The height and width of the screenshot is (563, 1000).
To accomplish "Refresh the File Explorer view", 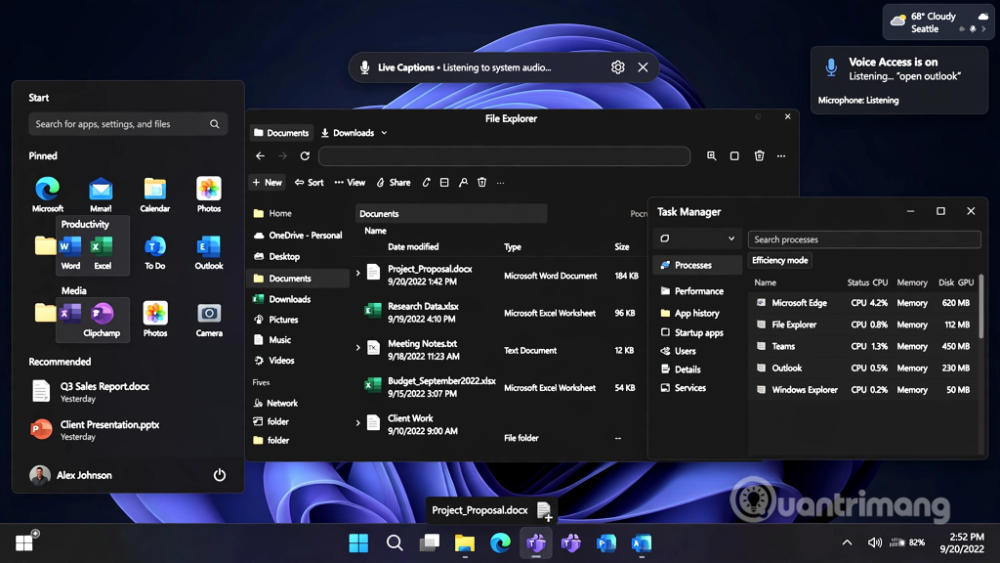I will (305, 156).
